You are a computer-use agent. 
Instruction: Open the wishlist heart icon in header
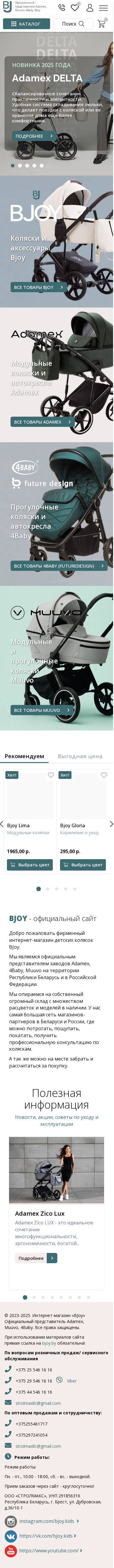pos(75,7)
